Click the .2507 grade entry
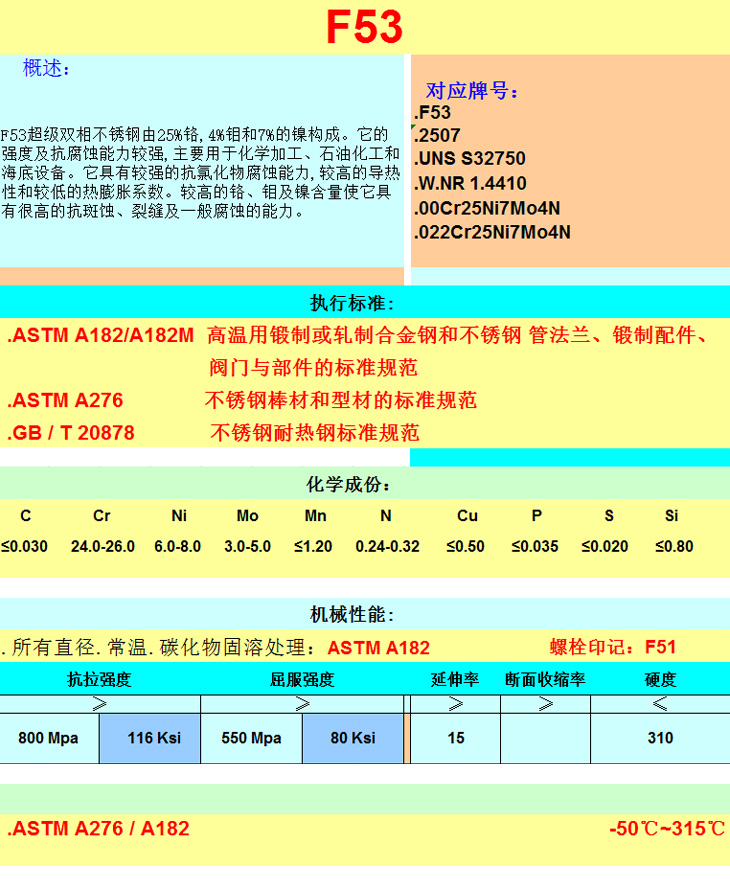This screenshot has height=879, width=730. pyautogui.click(x=437, y=135)
